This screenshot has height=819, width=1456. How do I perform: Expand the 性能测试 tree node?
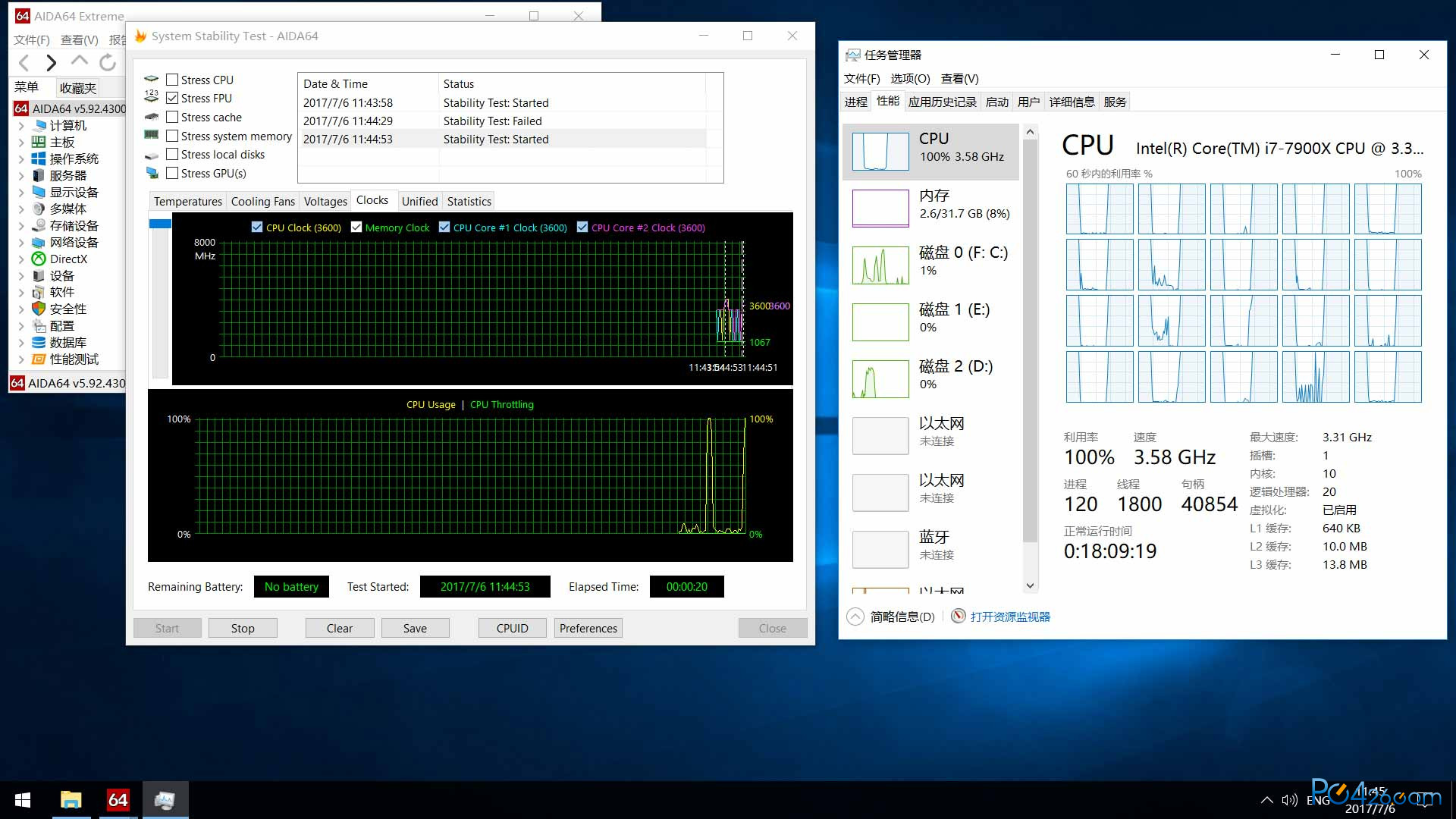click(21, 359)
